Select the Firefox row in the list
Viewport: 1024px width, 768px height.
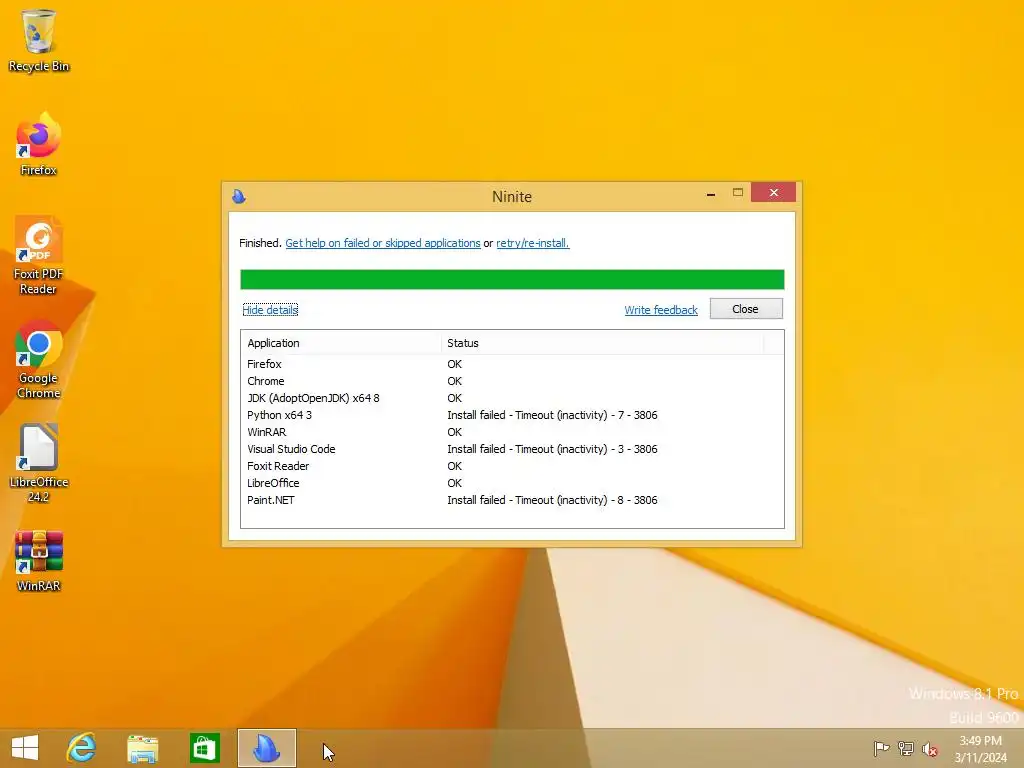coord(512,364)
